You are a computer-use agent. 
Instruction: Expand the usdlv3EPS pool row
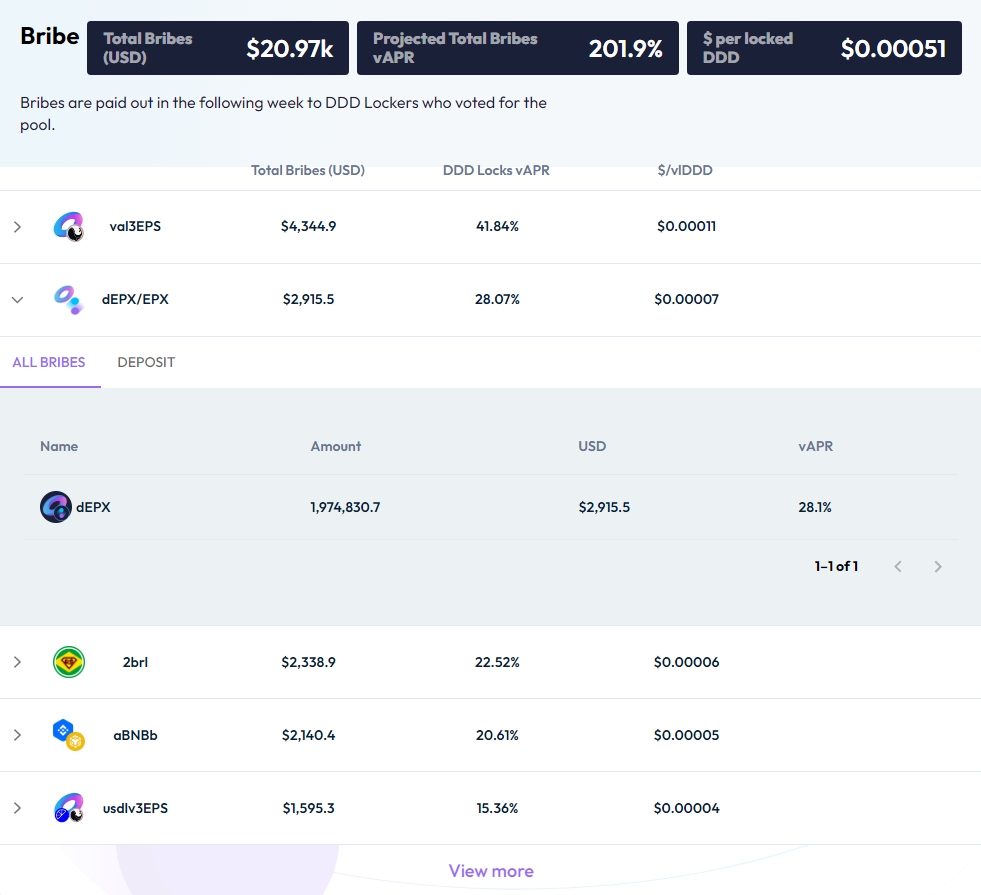tap(17, 808)
